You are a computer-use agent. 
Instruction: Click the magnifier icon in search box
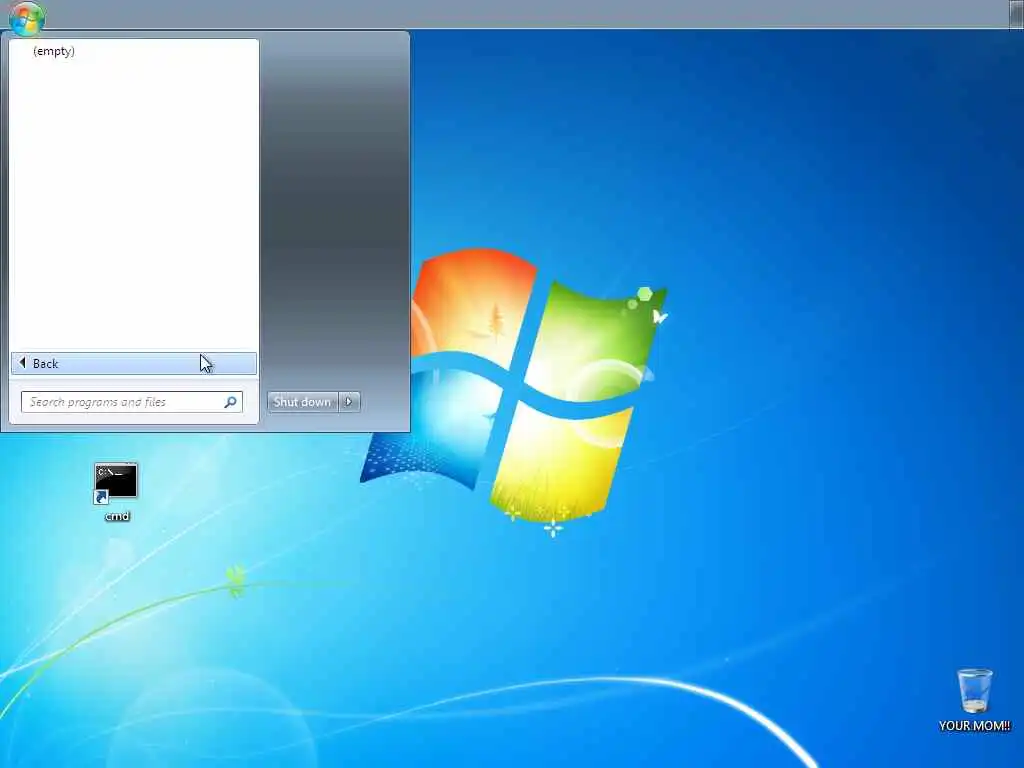pyautogui.click(x=231, y=402)
